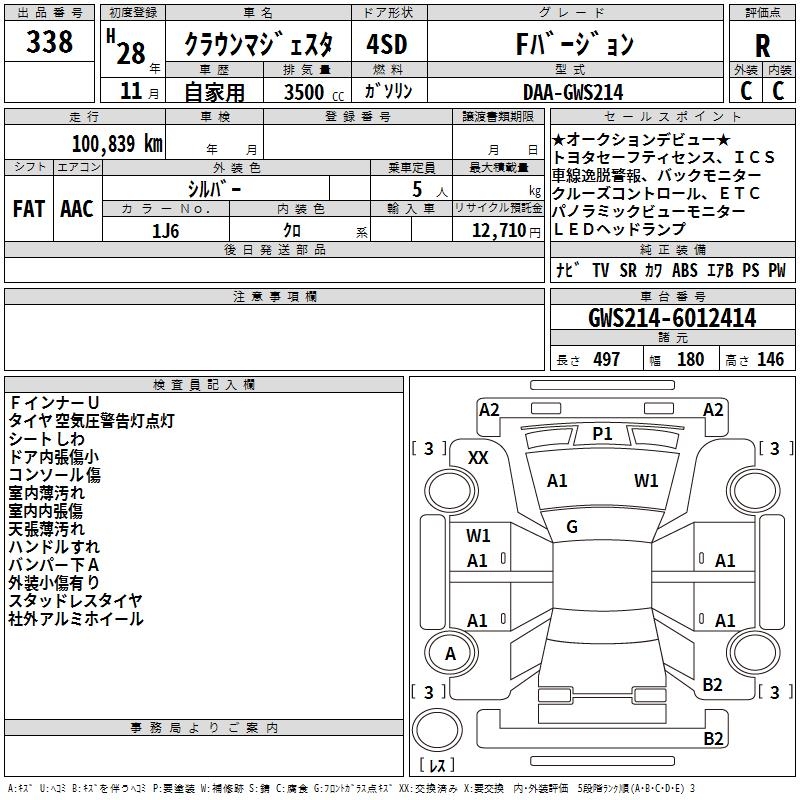This screenshot has width=800, height=800.
Task: Click the A1 mark on the hood
Action: pyautogui.click(x=557, y=481)
